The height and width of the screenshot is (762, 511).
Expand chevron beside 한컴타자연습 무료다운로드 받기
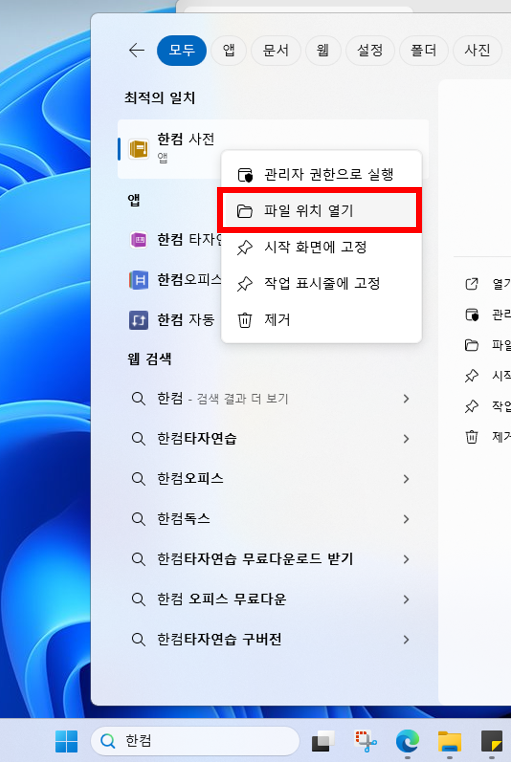pyautogui.click(x=406, y=559)
